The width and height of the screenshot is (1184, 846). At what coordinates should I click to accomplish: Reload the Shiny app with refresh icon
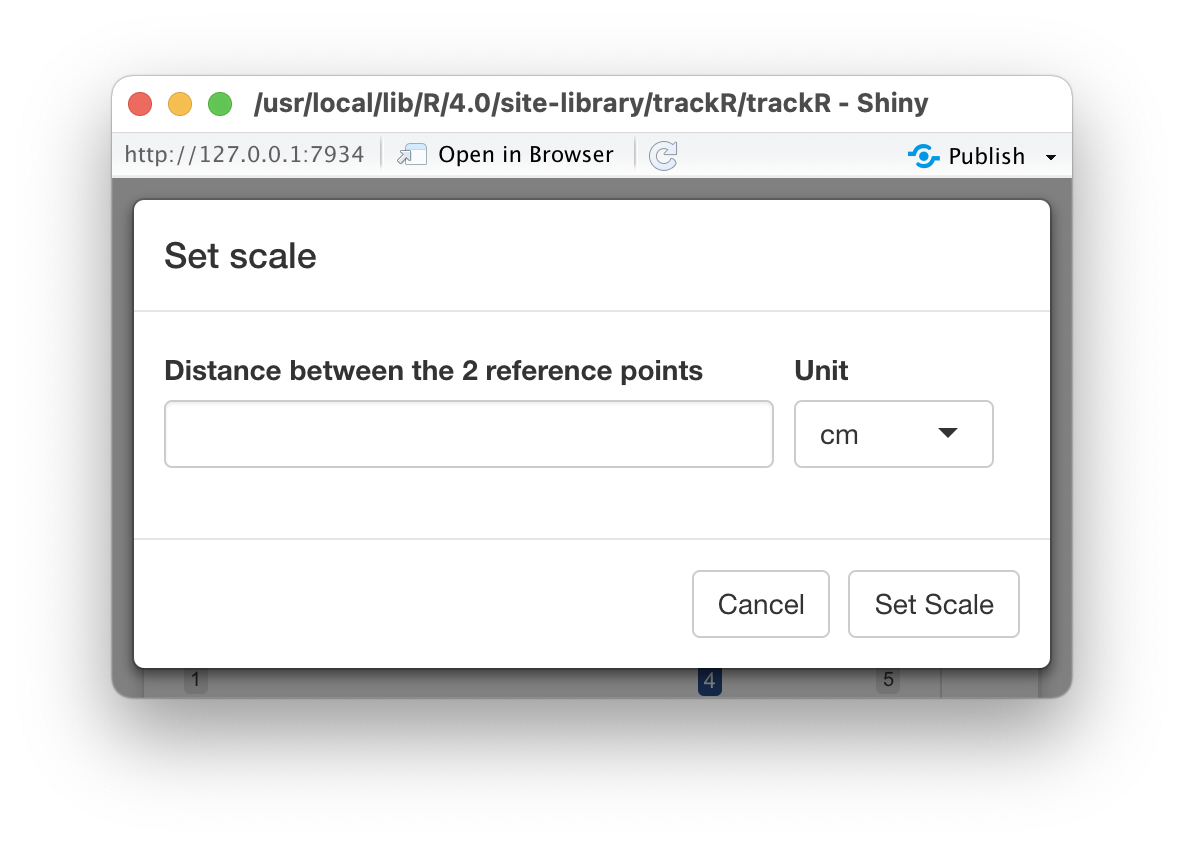tap(664, 156)
